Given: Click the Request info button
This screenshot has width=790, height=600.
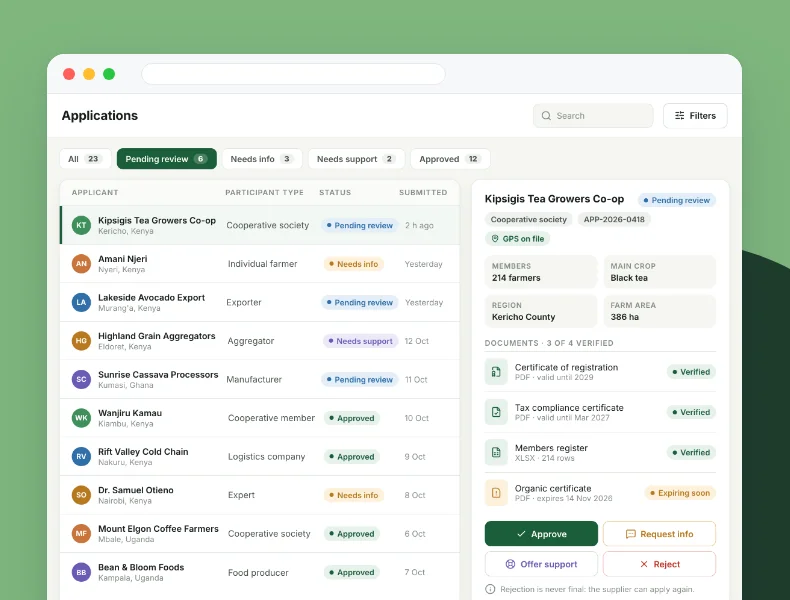Looking at the screenshot, I should [659, 534].
